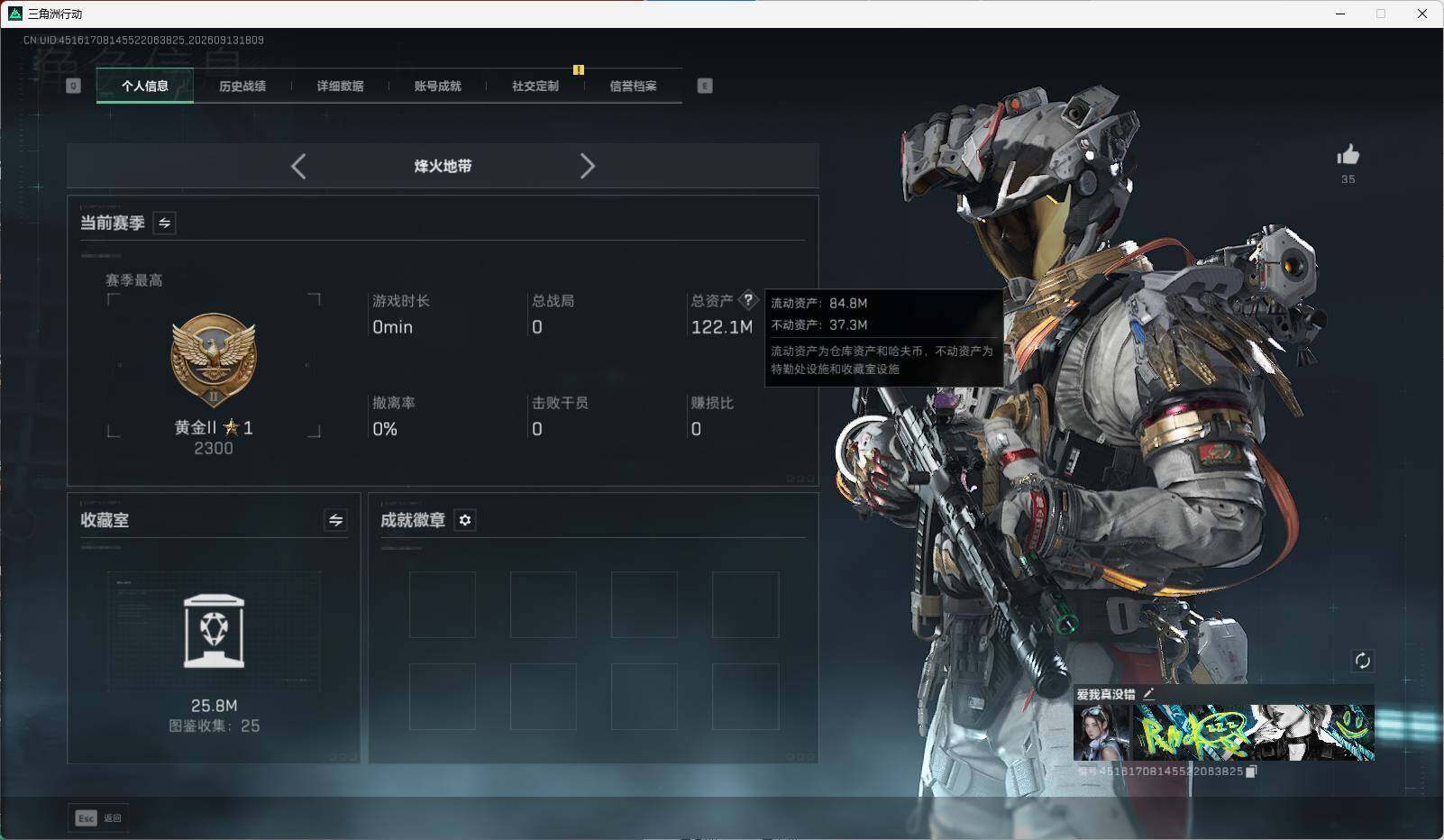Click the E key next-tab hint
The width and height of the screenshot is (1444, 840).
coord(705,86)
